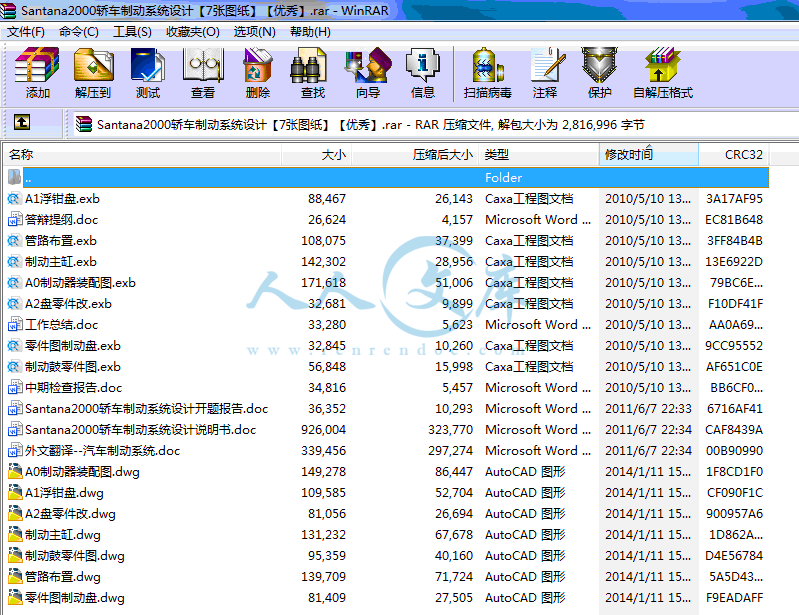This screenshot has width=799, height=615.
Task: Sort by Modified (修改时间) column header
Action: [x=649, y=154]
